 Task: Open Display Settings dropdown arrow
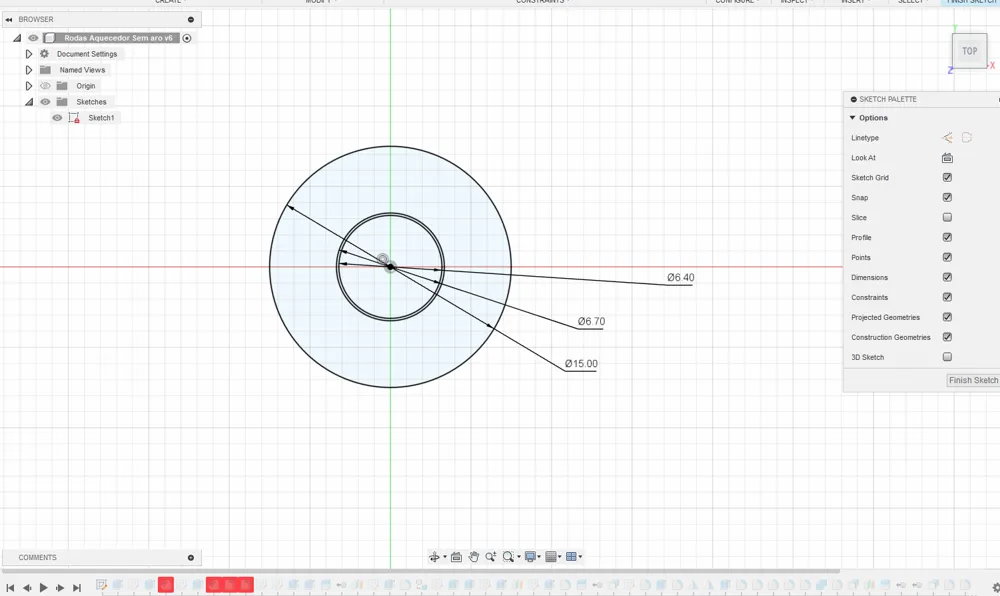[539, 557]
